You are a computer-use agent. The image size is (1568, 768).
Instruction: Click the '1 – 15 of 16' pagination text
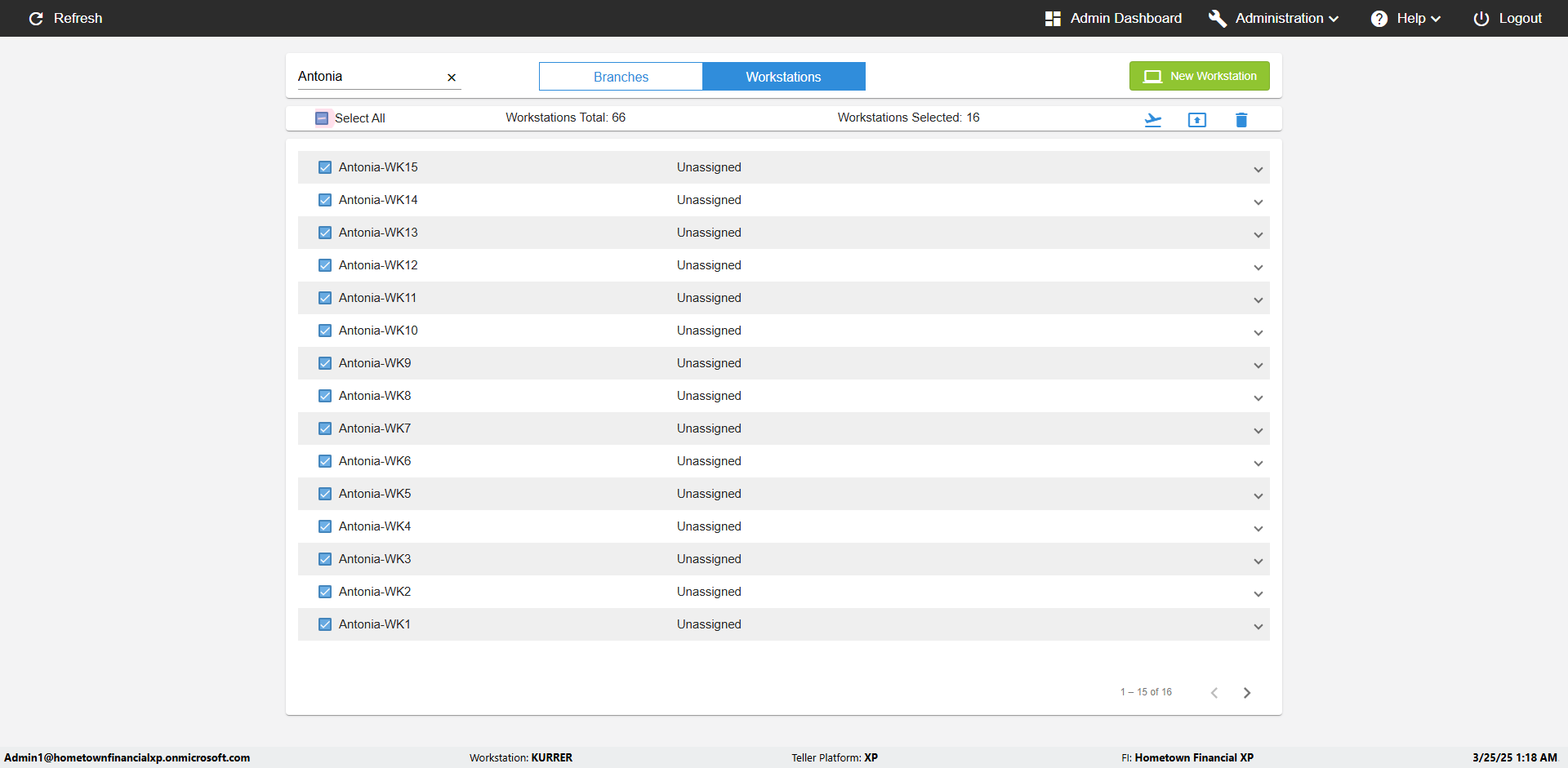click(x=1146, y=692)
